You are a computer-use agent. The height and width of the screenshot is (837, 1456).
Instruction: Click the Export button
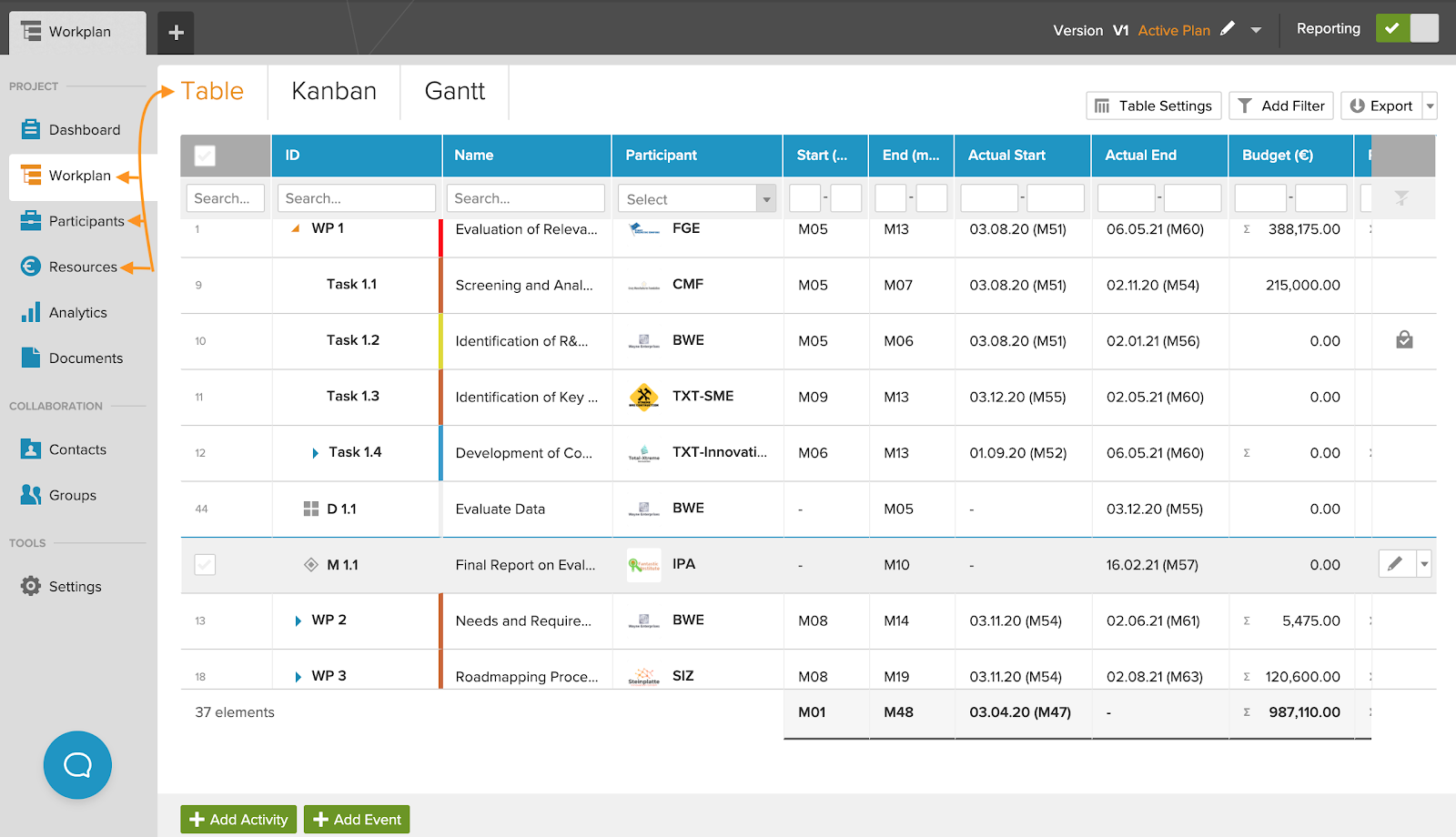point(1381,106)
